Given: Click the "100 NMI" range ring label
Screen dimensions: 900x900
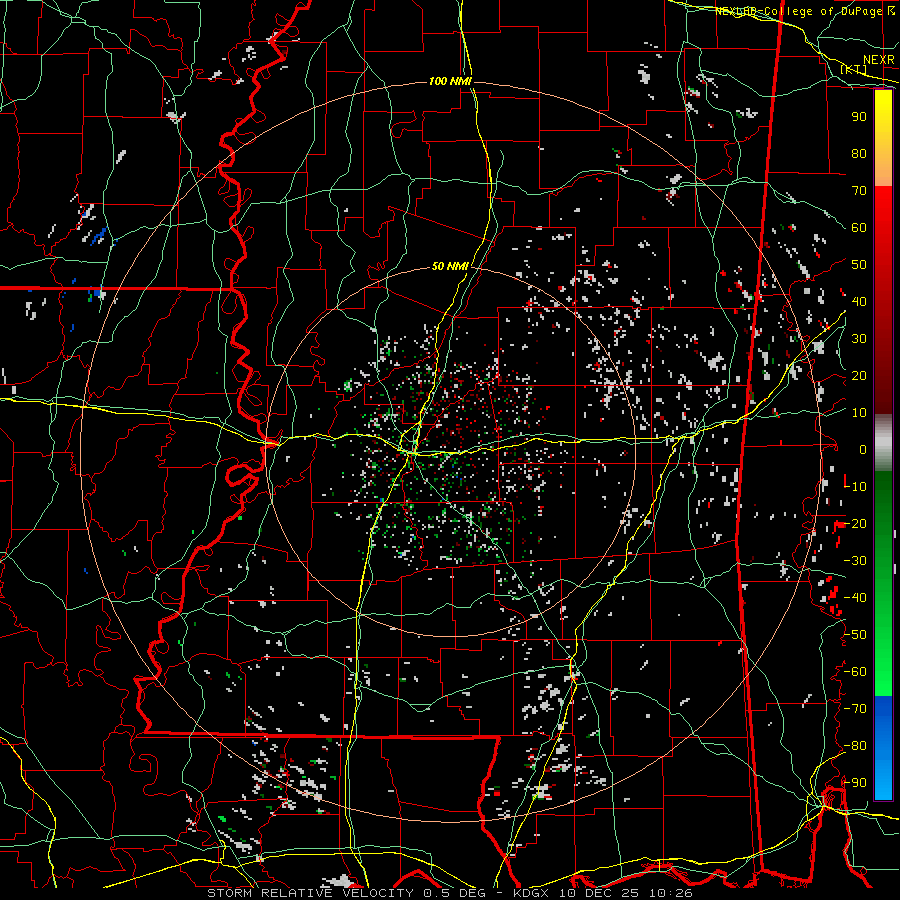Looking at the screenshot, I should (450, 82).
